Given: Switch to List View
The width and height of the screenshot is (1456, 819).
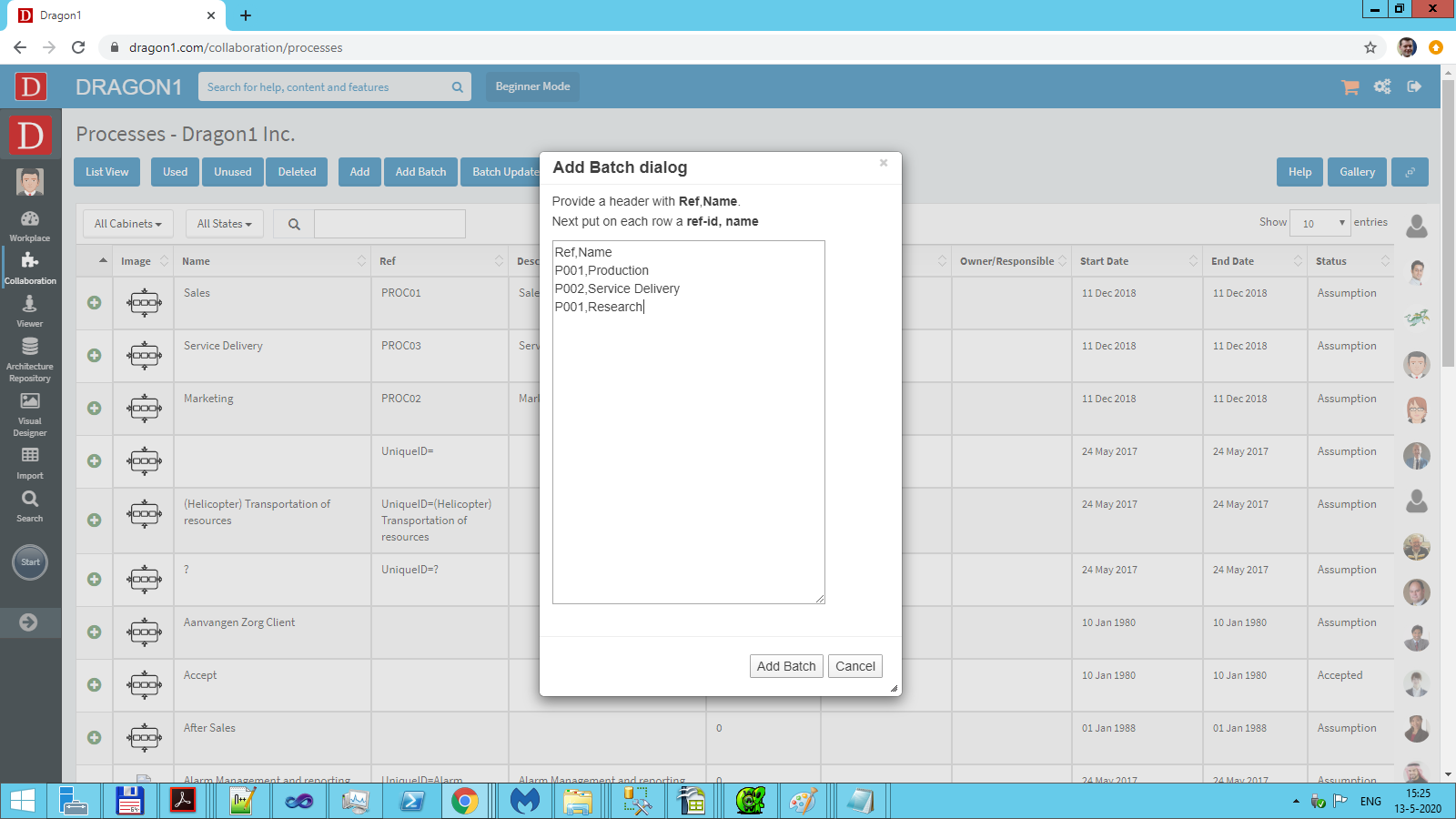Looking at the screenshot, I should [x=106, y=172].
